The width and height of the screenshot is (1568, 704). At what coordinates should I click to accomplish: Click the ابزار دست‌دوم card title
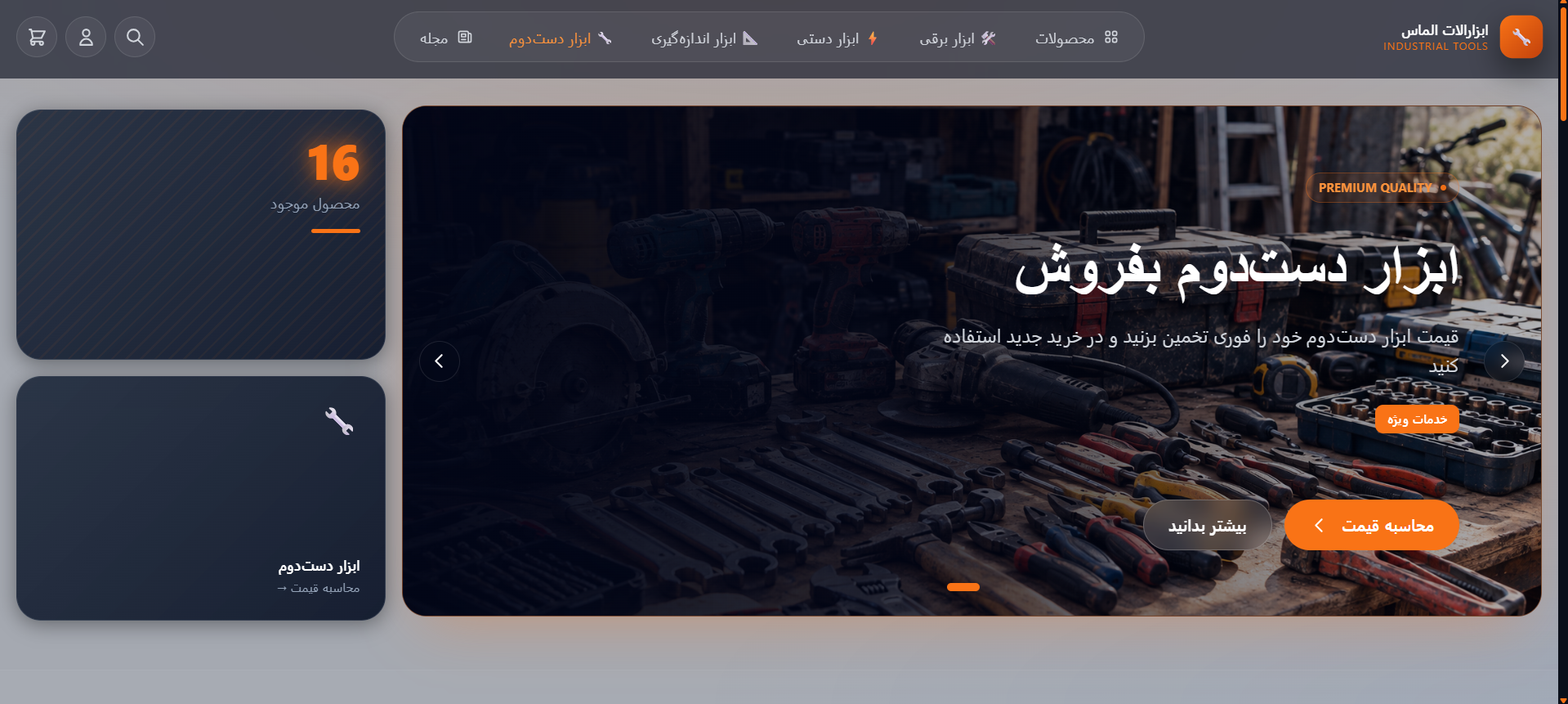(x=319, y=566)
